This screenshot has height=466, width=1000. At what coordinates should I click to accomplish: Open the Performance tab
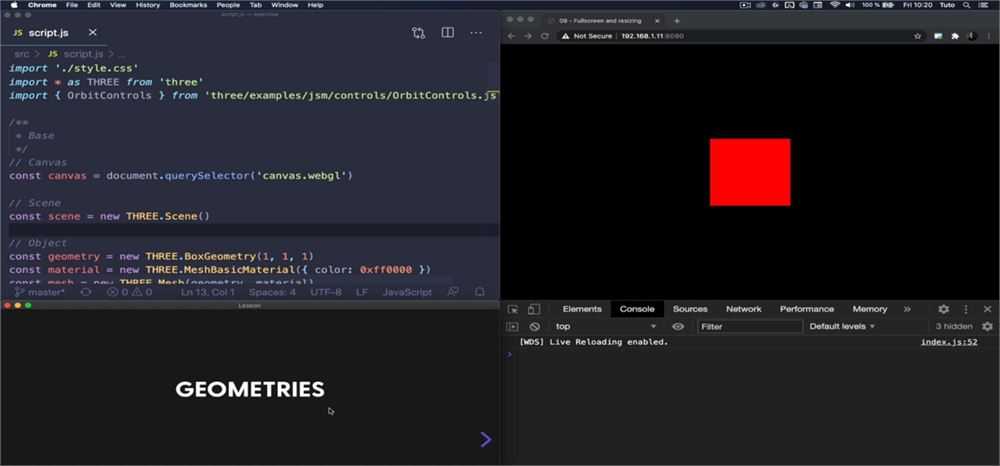pyautogui.click(x=807, y=309)
